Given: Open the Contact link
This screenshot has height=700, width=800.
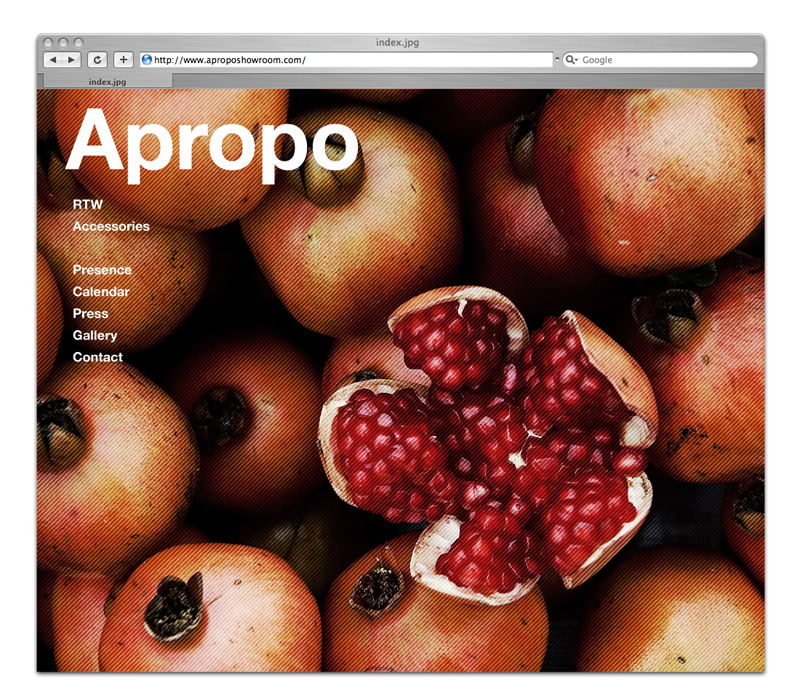Looking at the screenshot, I should [98, 357].
